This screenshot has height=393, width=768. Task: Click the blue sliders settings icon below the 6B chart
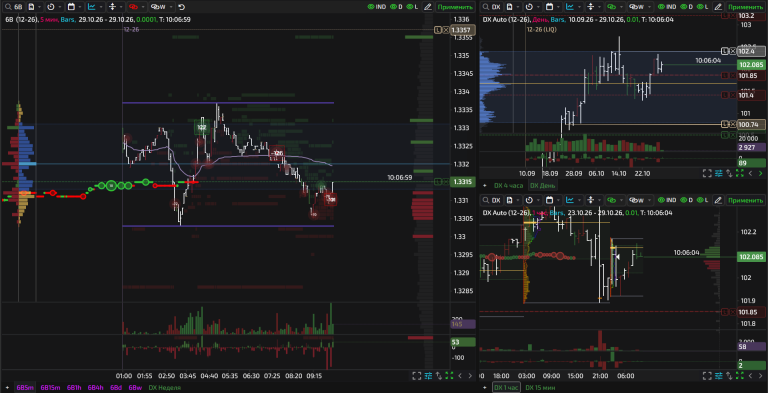click(x=429, y=376)
